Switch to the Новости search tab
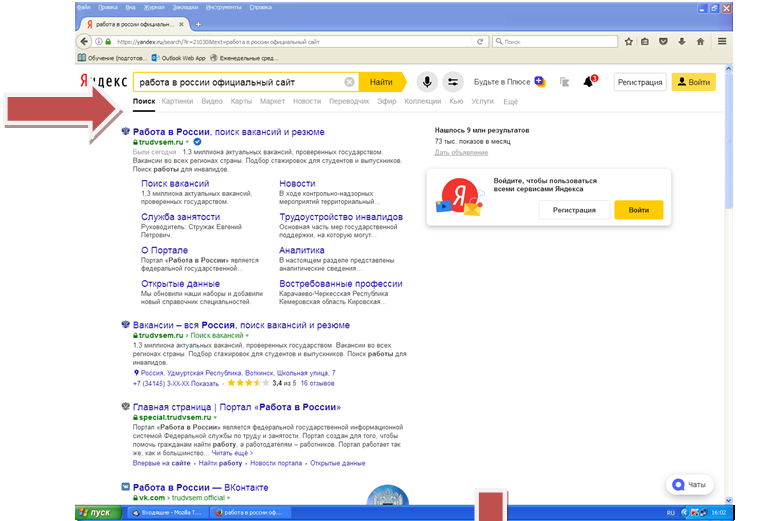Image resolution: width=771 pixels, height=521 pixels. coord(307,101)
